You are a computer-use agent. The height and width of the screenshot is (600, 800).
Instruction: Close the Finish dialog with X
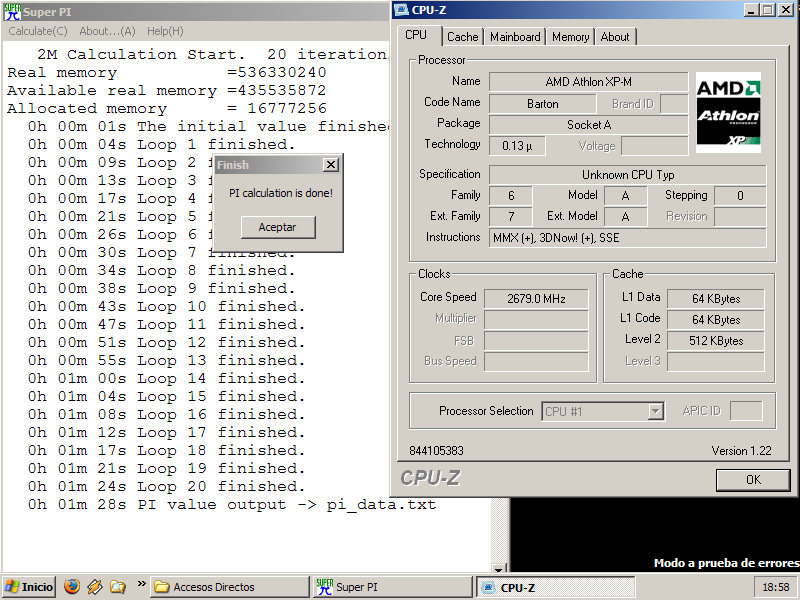pos(331,165)
